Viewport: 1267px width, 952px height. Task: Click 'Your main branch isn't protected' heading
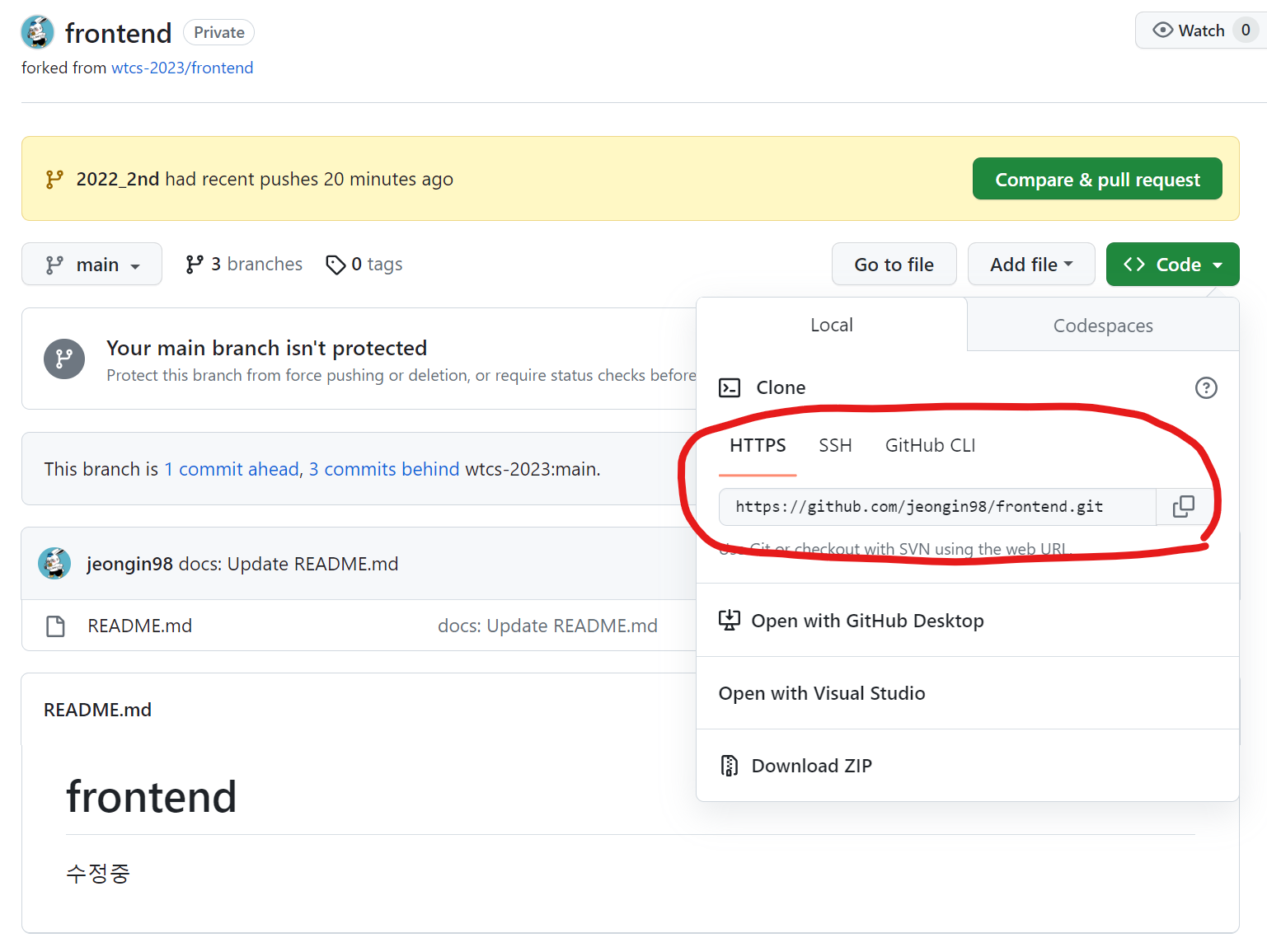(266, 348)
